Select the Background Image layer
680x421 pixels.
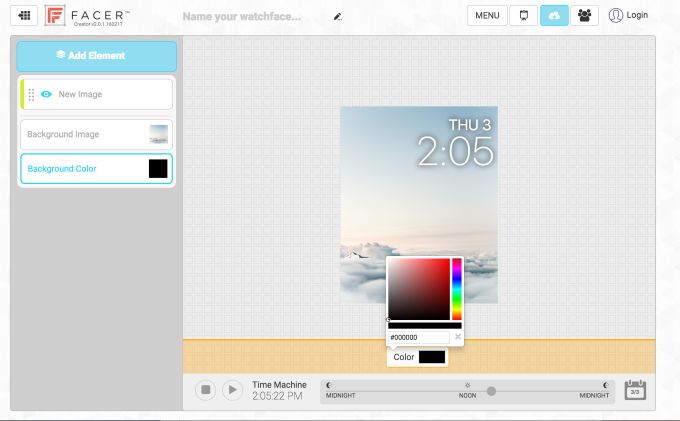[x=96, y=134]
